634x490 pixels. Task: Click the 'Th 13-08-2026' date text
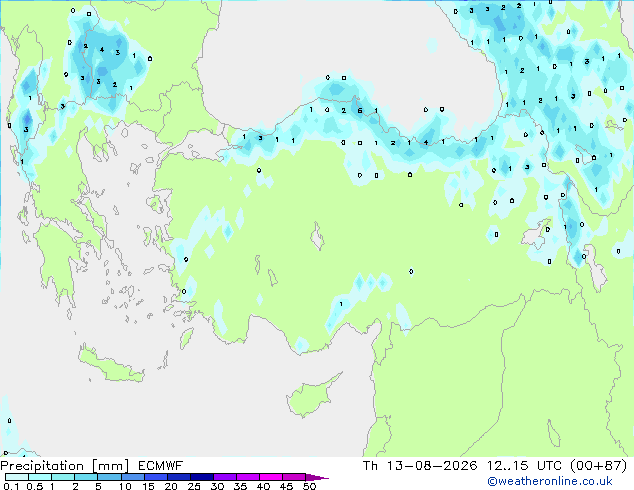pyautogui.click(x=420, y=466)
